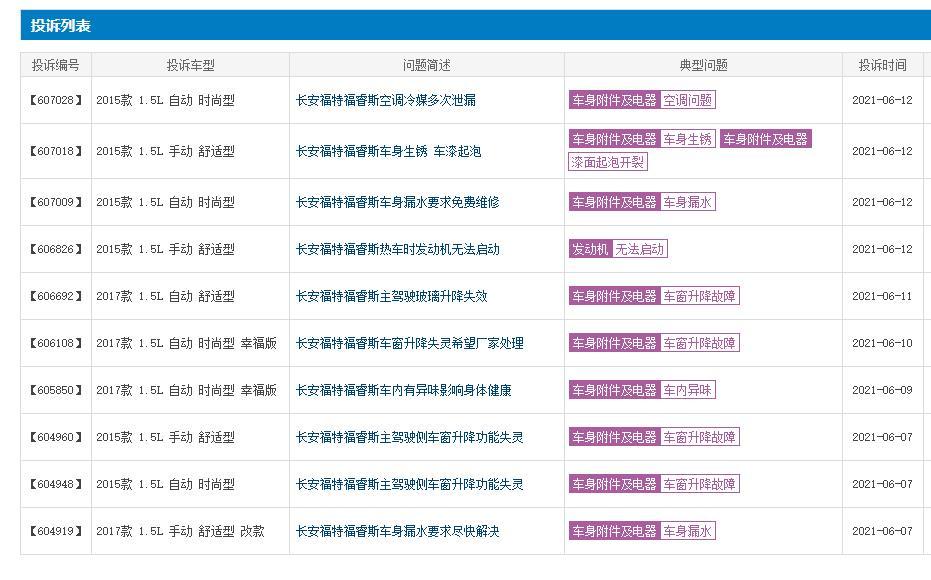931x580 pixels.
Task: Click complaint number 【604919】
Action: pos(56,531)
